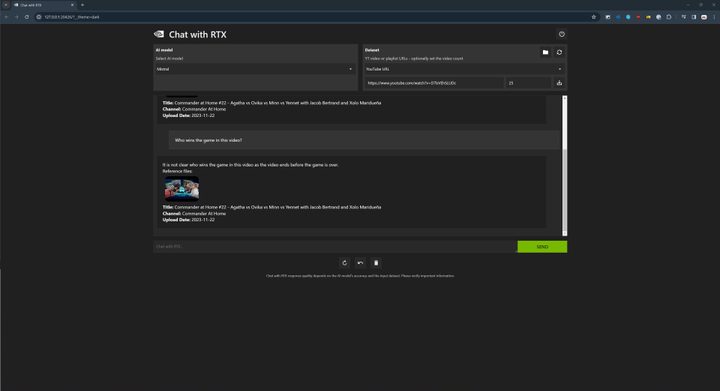This screenshot has width=720, height=391.
Task: Open the browser three-dot menu
Action: pyautogui.click(x=714, y=17)
